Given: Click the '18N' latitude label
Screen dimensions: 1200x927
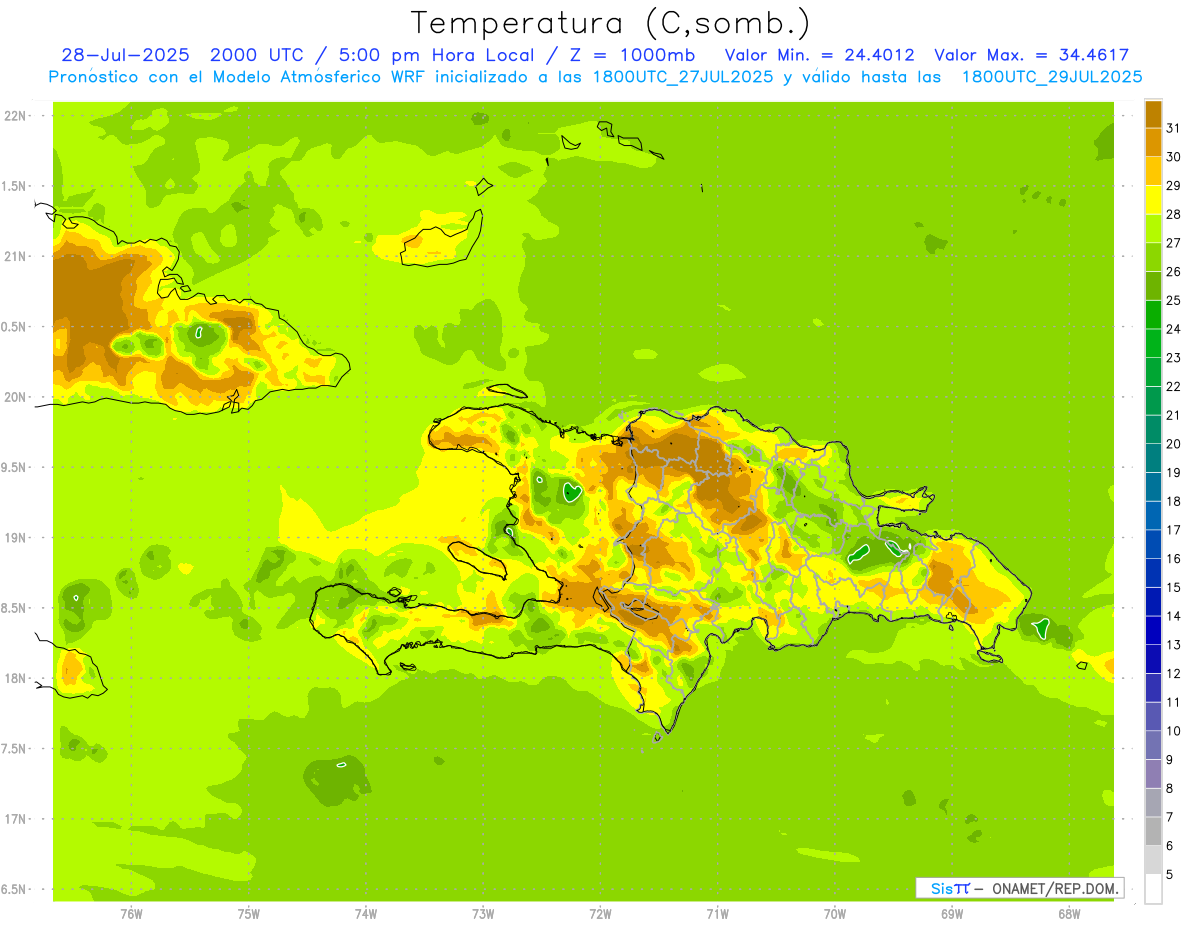Looking at the screenshot, I should pos(16,678).
